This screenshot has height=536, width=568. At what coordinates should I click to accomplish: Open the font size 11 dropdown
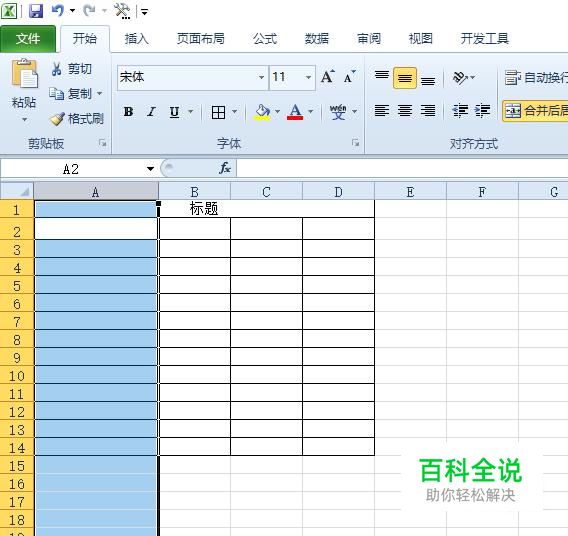308,77
